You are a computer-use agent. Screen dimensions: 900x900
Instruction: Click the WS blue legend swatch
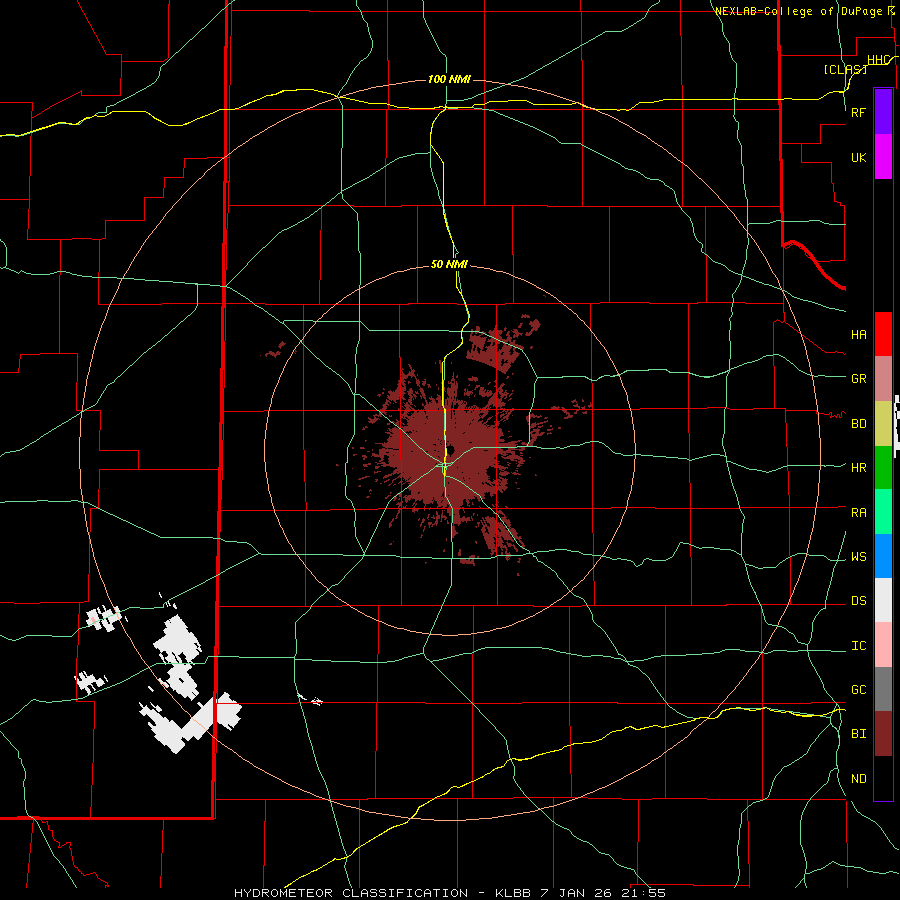pos(883,556)
